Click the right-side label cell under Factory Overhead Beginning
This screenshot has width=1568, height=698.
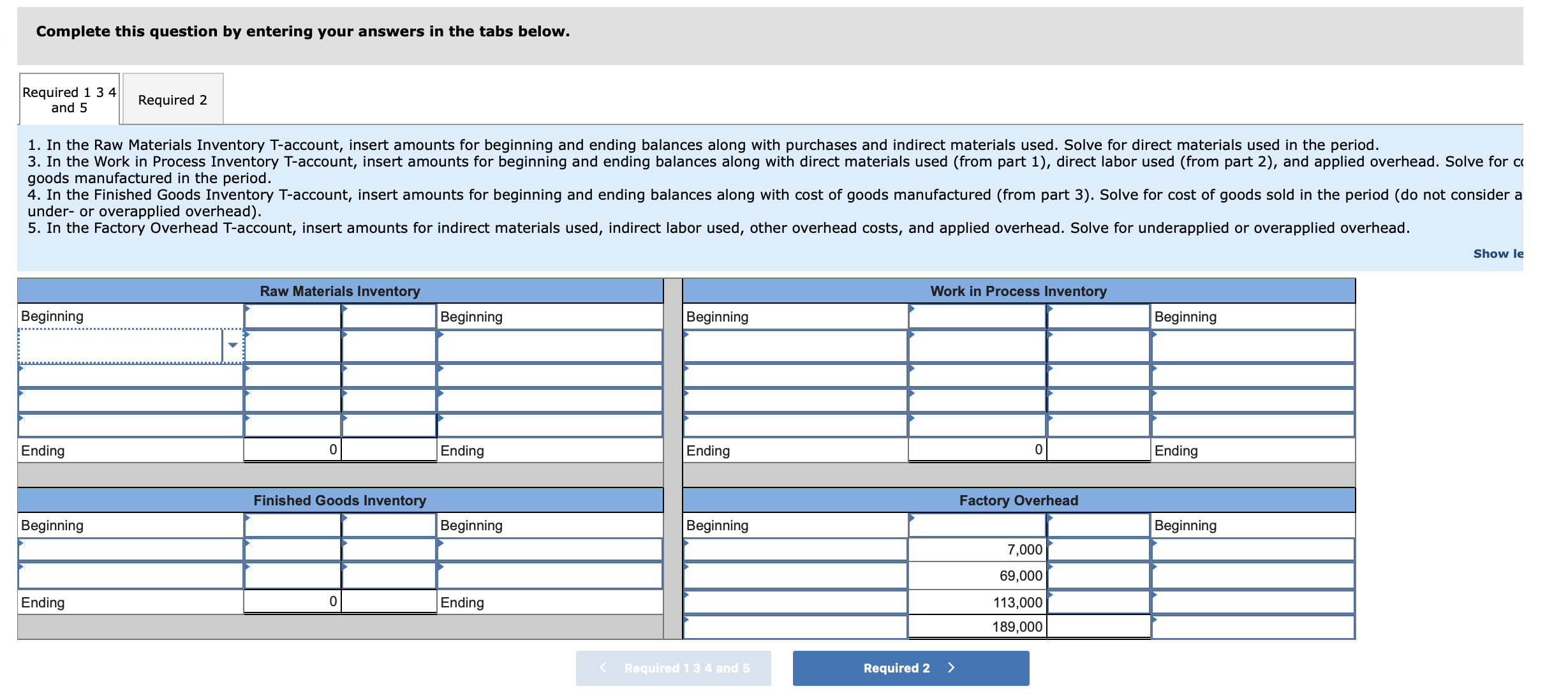pyautogui.click(x=1252, y=549)
